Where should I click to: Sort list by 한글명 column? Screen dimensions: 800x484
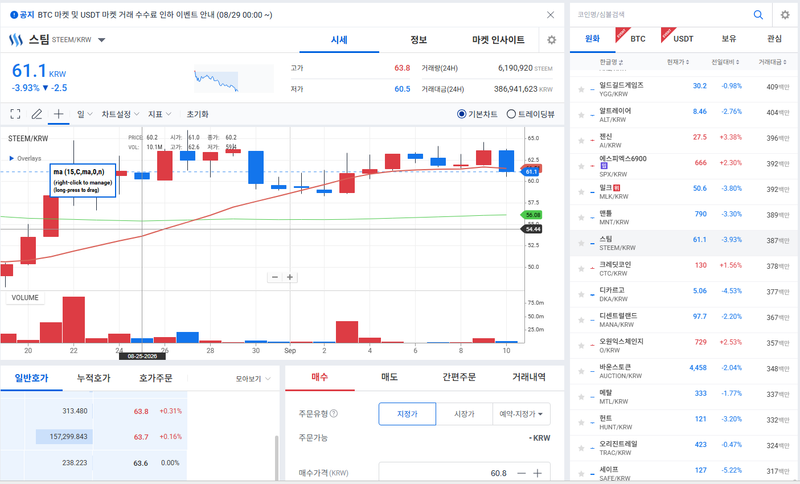point(611,62)
